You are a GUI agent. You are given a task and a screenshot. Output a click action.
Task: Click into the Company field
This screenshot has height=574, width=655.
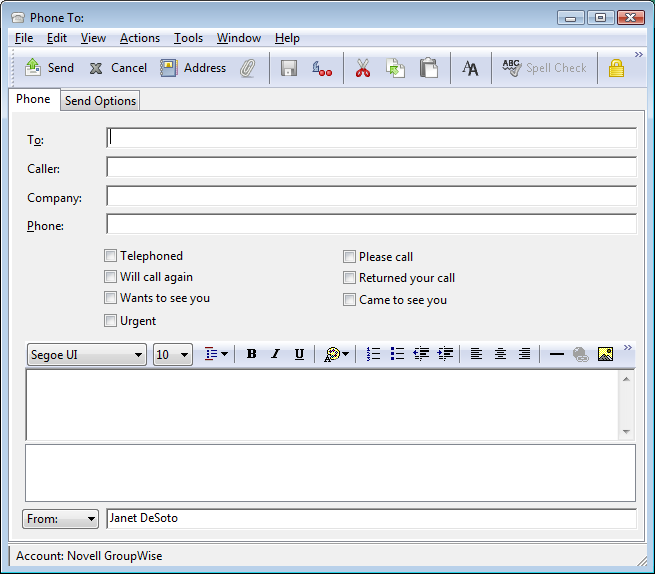371,196
